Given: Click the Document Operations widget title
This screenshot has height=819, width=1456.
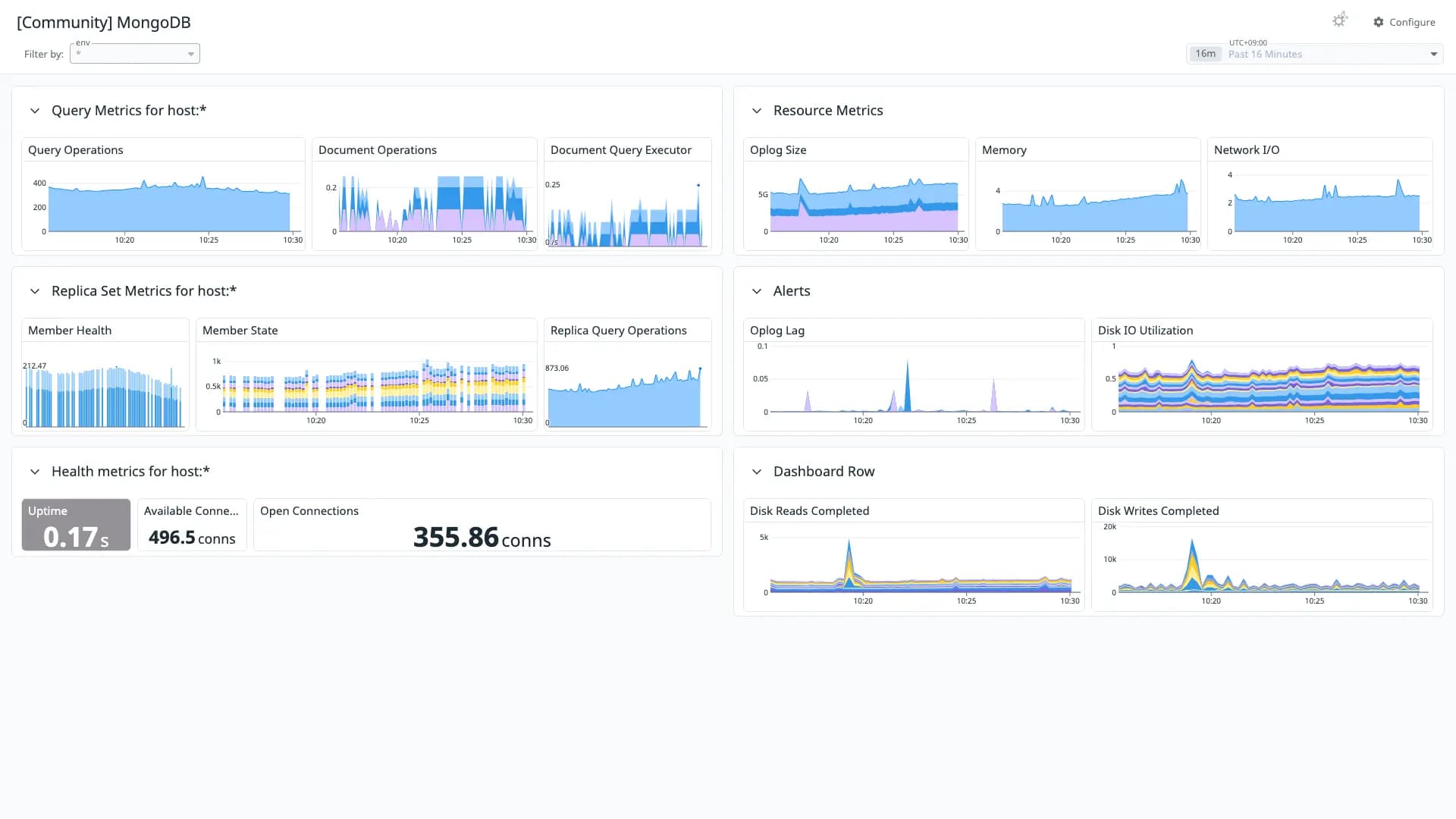Looking at the screenshot, I should pyautogui.click(x=378, y=150).
